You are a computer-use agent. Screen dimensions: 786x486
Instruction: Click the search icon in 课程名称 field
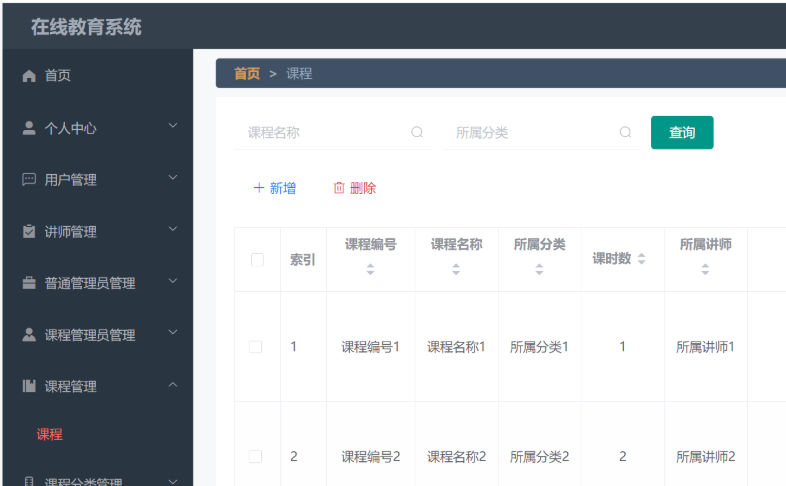(417, 132)
